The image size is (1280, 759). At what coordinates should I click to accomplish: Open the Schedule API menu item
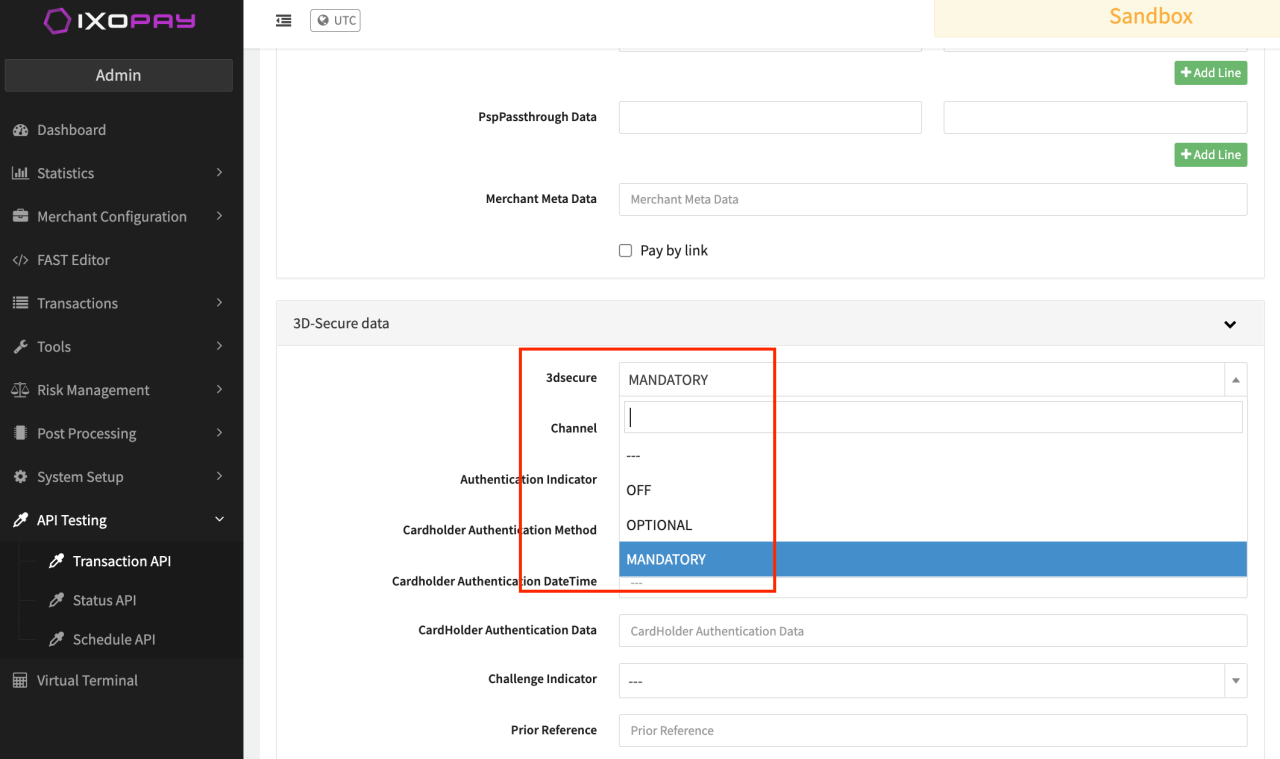coord(114,639)
